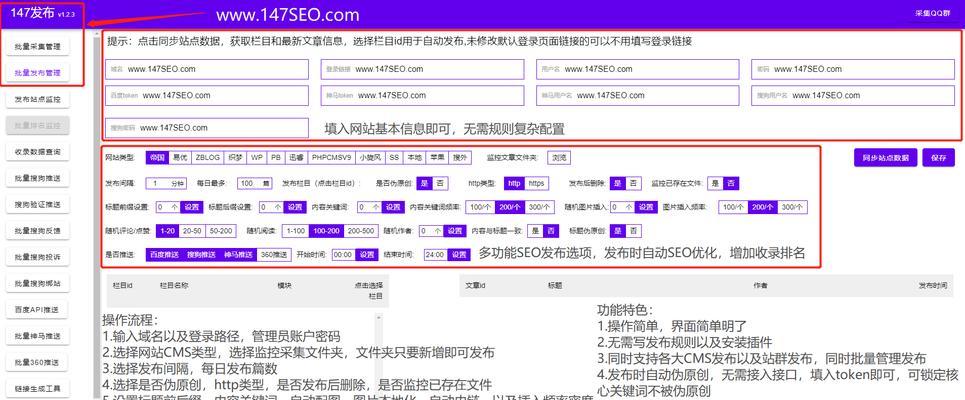Set 监控已存在文件 to 是
Viewport: 965px width, 400px height.
tap(715, 183)
